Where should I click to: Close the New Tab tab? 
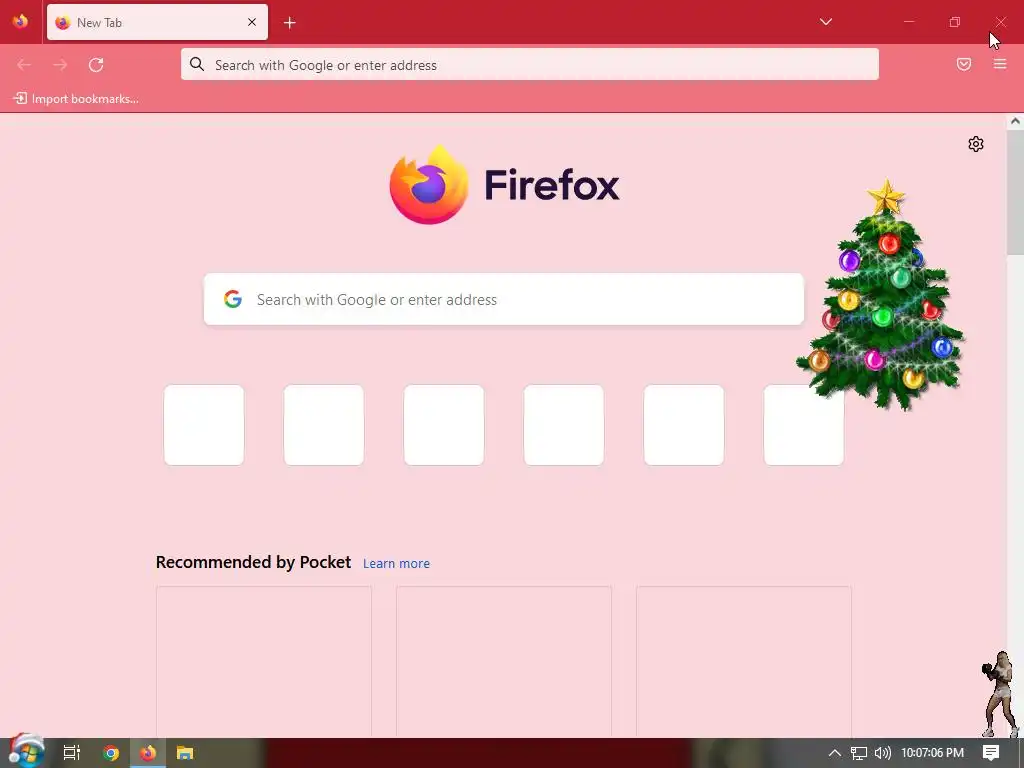tap(252, 22)
